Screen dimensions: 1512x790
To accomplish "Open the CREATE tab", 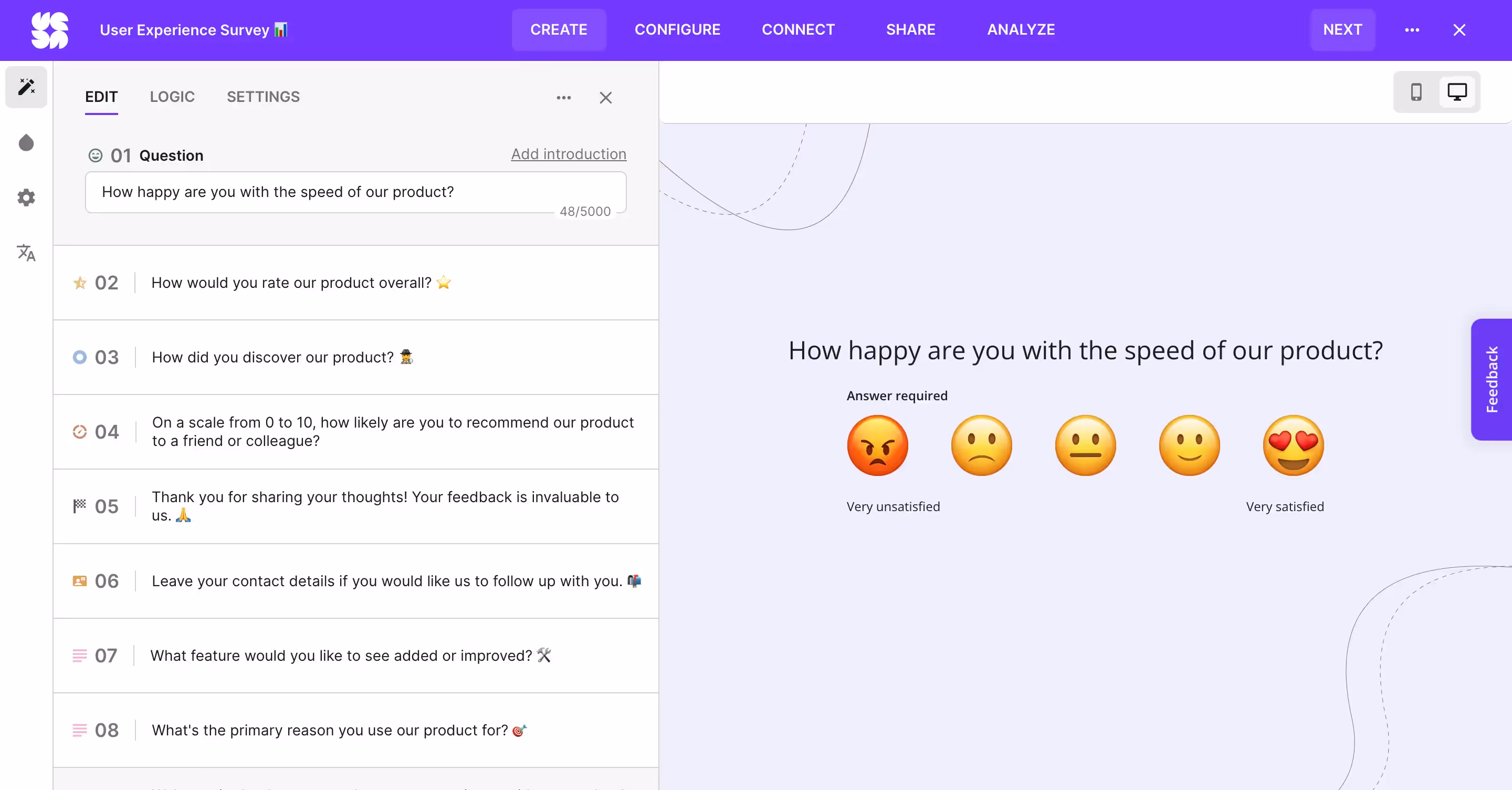I will pyautogui.click(x=559, y=30).
